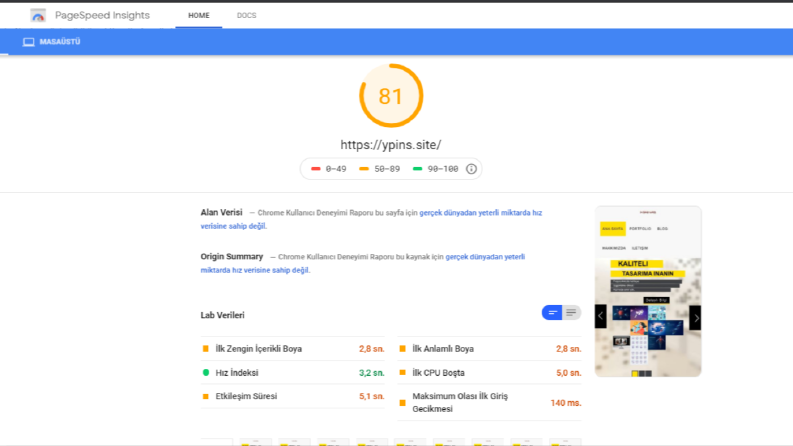Click the desktop monitor icon

click(x=29, y=42)
